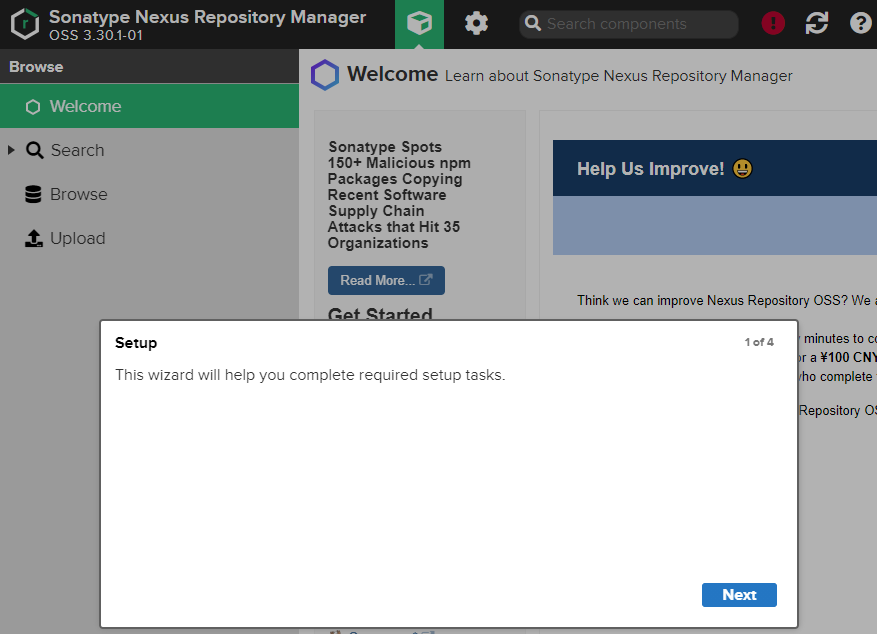Expand the Search tree arrow
877x634 pixels.
[11, 150]
